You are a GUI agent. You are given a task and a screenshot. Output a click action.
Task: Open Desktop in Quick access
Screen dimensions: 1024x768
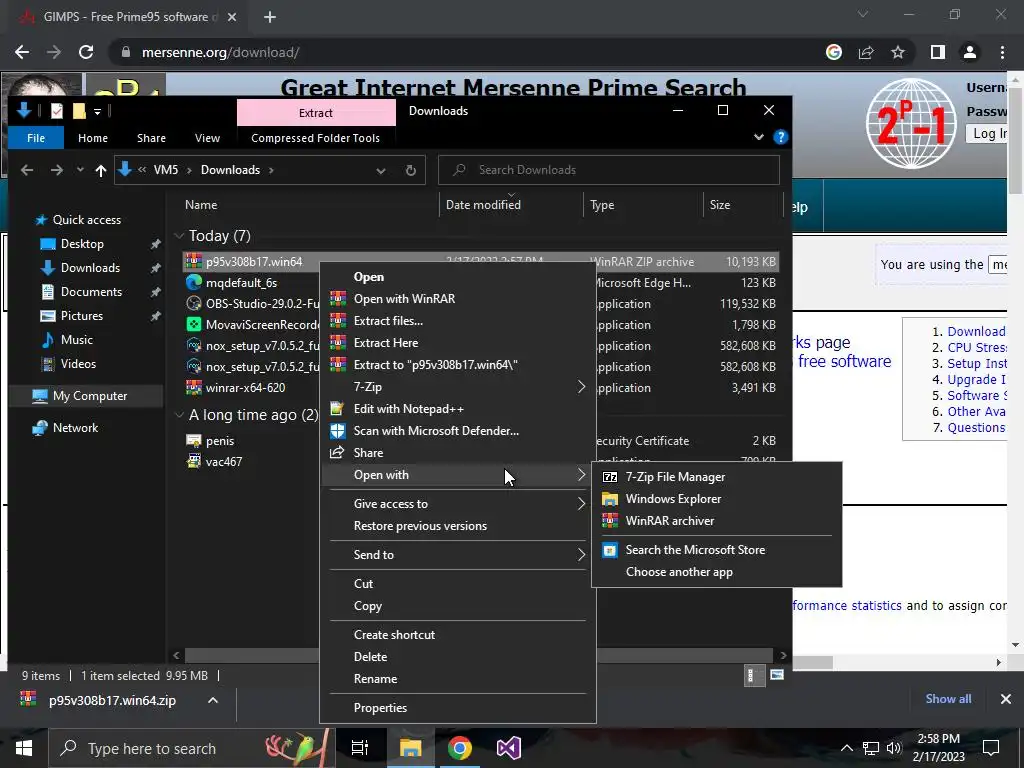82,244
